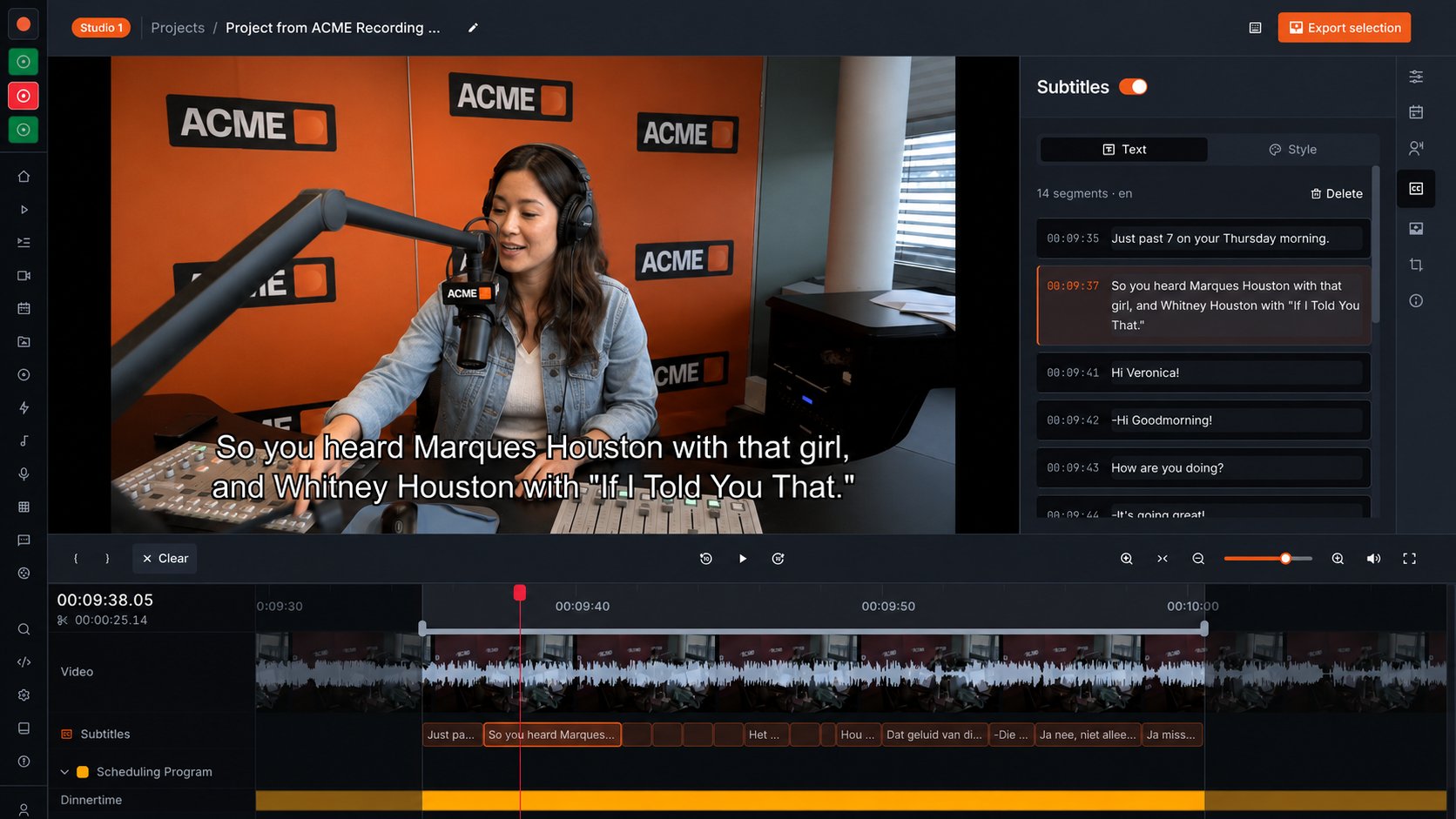The image size is (1456, 819).
Task: Click the lightning bolt icon in the sidebar
Action: (24, 408)
